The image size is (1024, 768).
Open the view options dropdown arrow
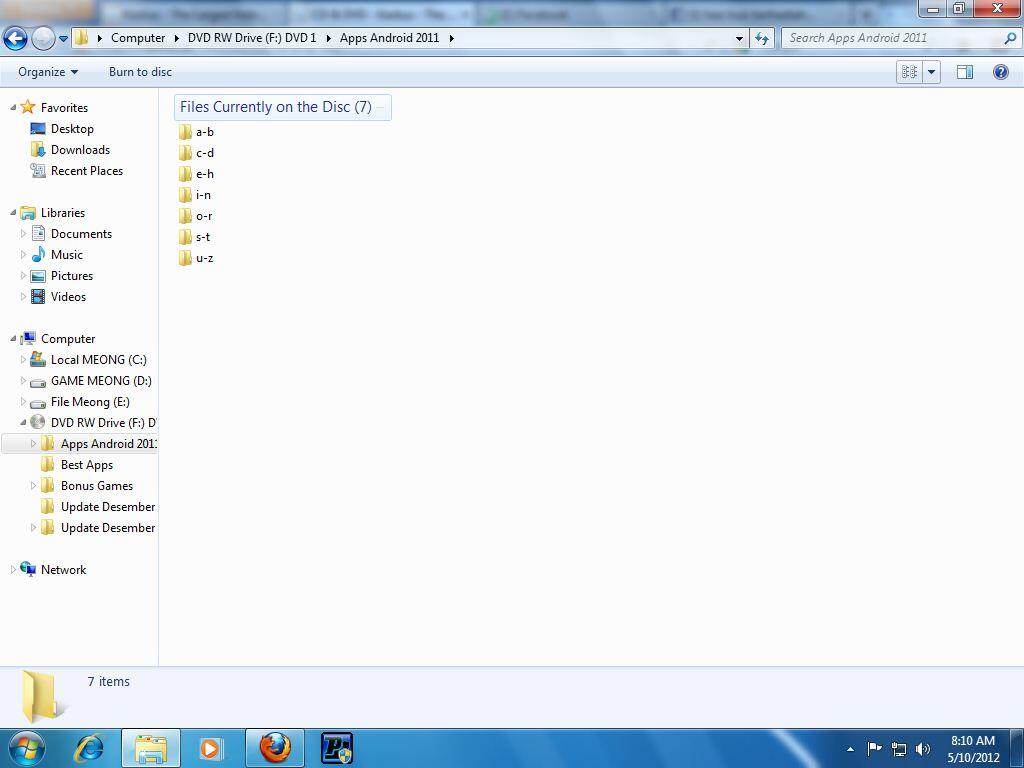[x=931, y=72]
